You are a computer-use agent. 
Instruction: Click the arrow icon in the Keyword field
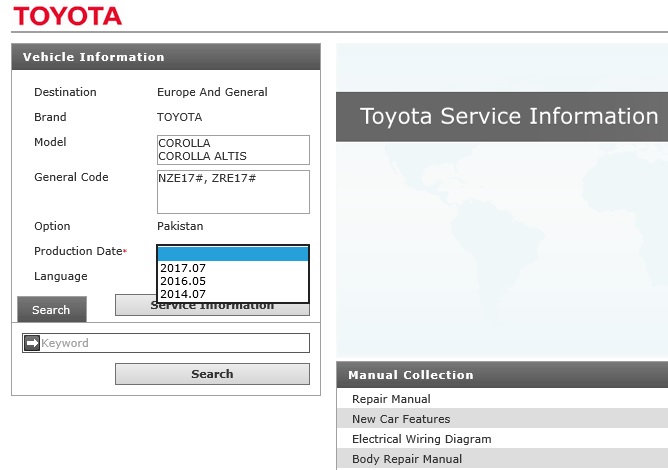[32, 343]
